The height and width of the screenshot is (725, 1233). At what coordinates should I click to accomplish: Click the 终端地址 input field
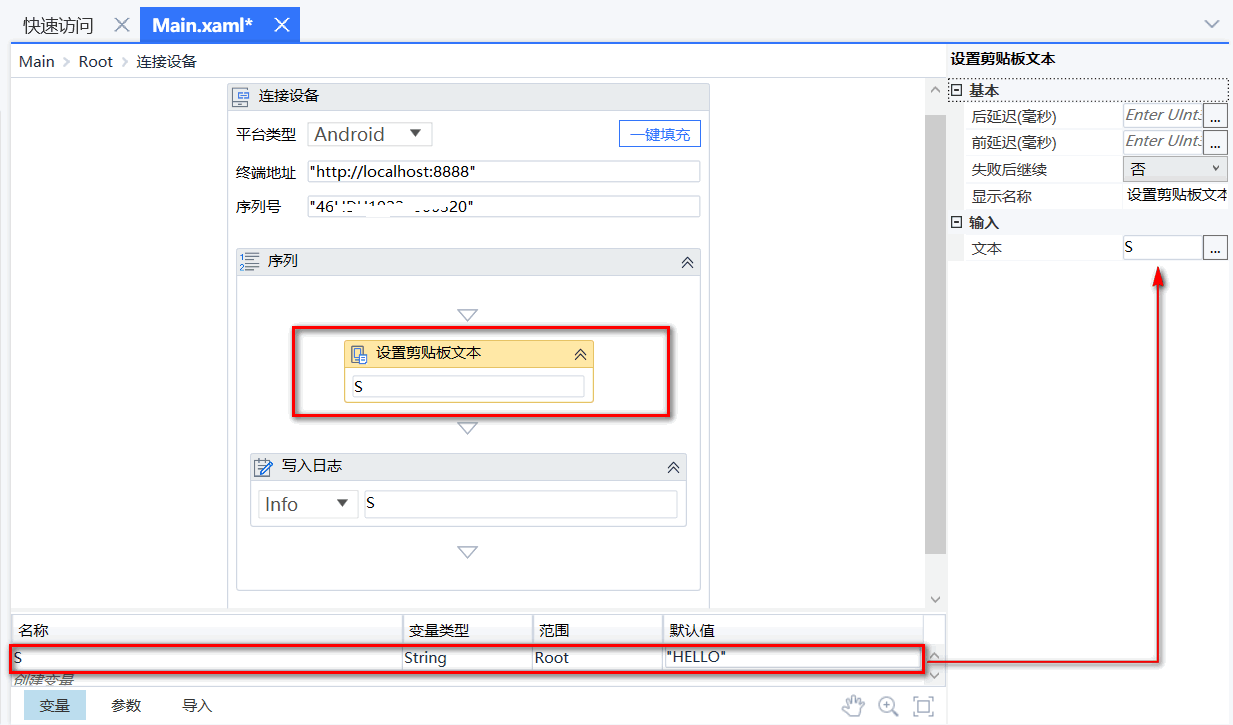pyautogui.click(x=504, y=172)
